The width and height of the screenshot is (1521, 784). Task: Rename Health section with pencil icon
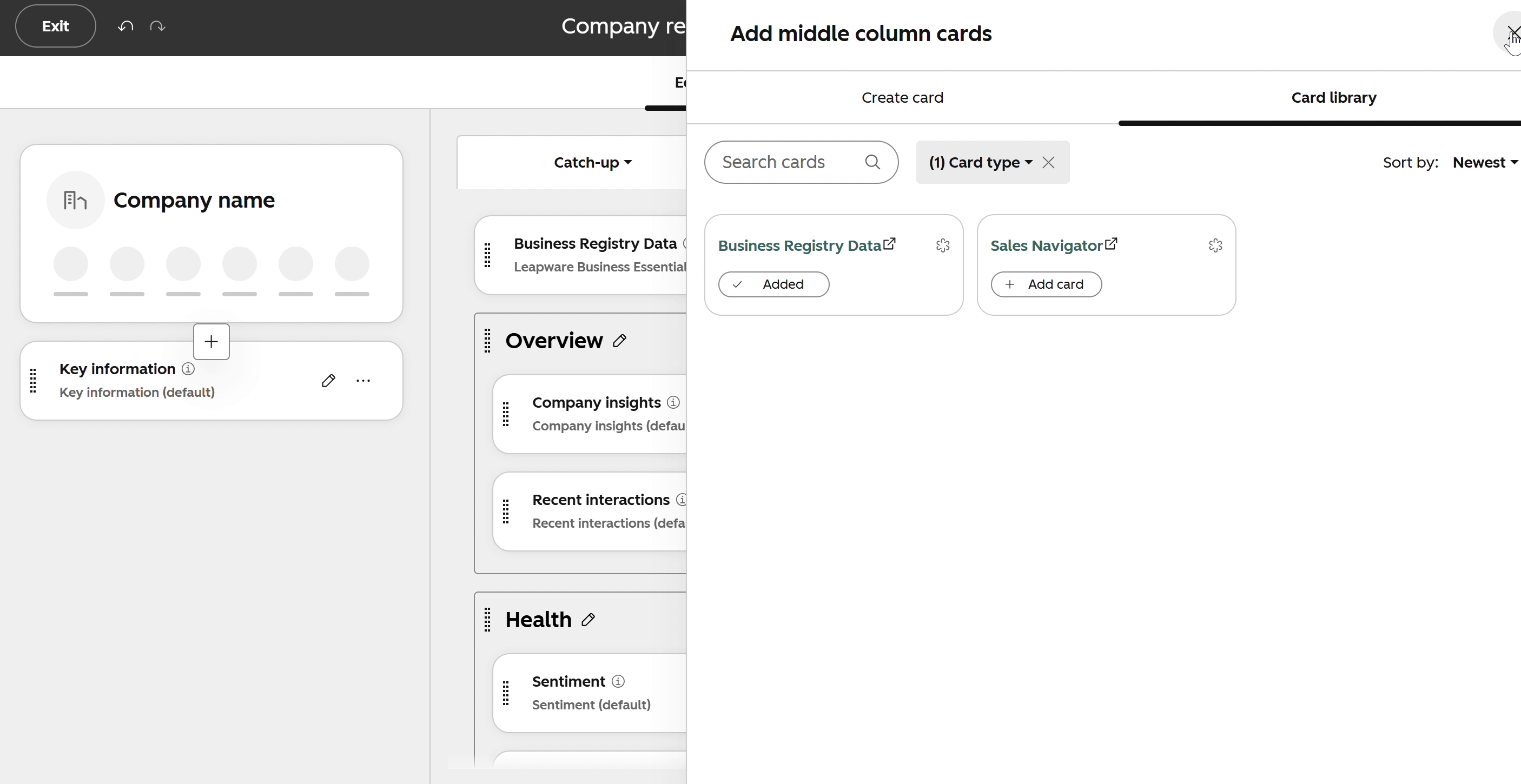(588, 619)
